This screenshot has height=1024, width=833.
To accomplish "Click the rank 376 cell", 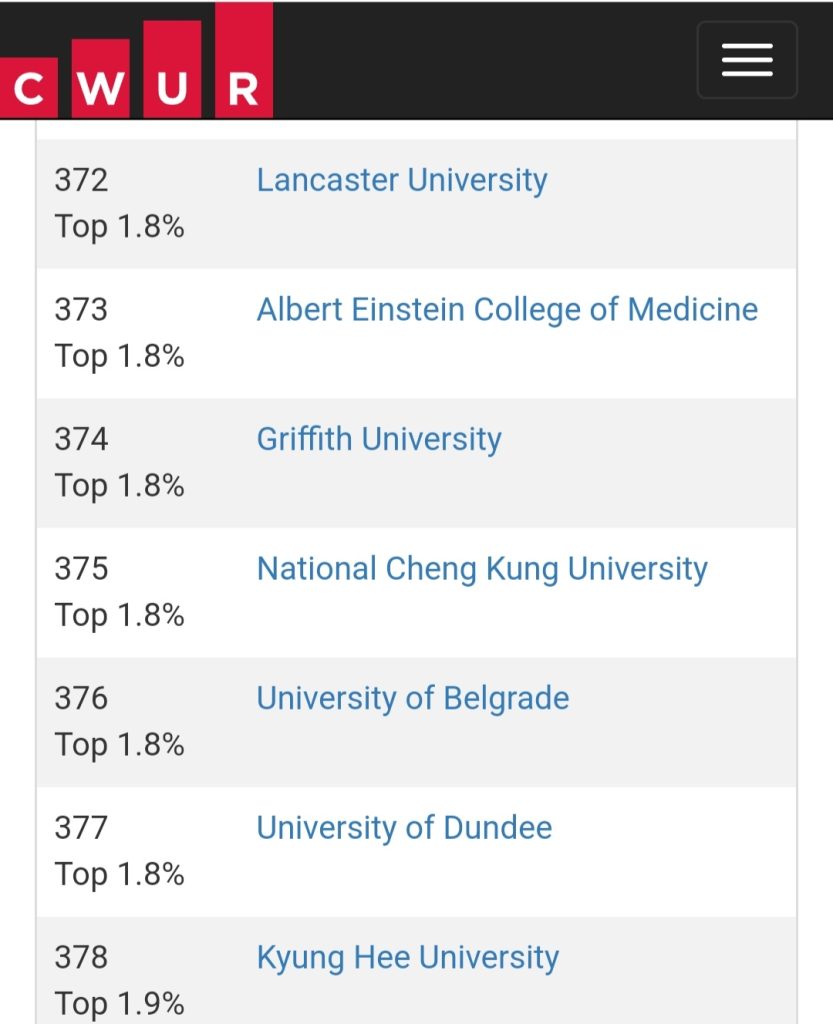I will (x=81, y=698).
